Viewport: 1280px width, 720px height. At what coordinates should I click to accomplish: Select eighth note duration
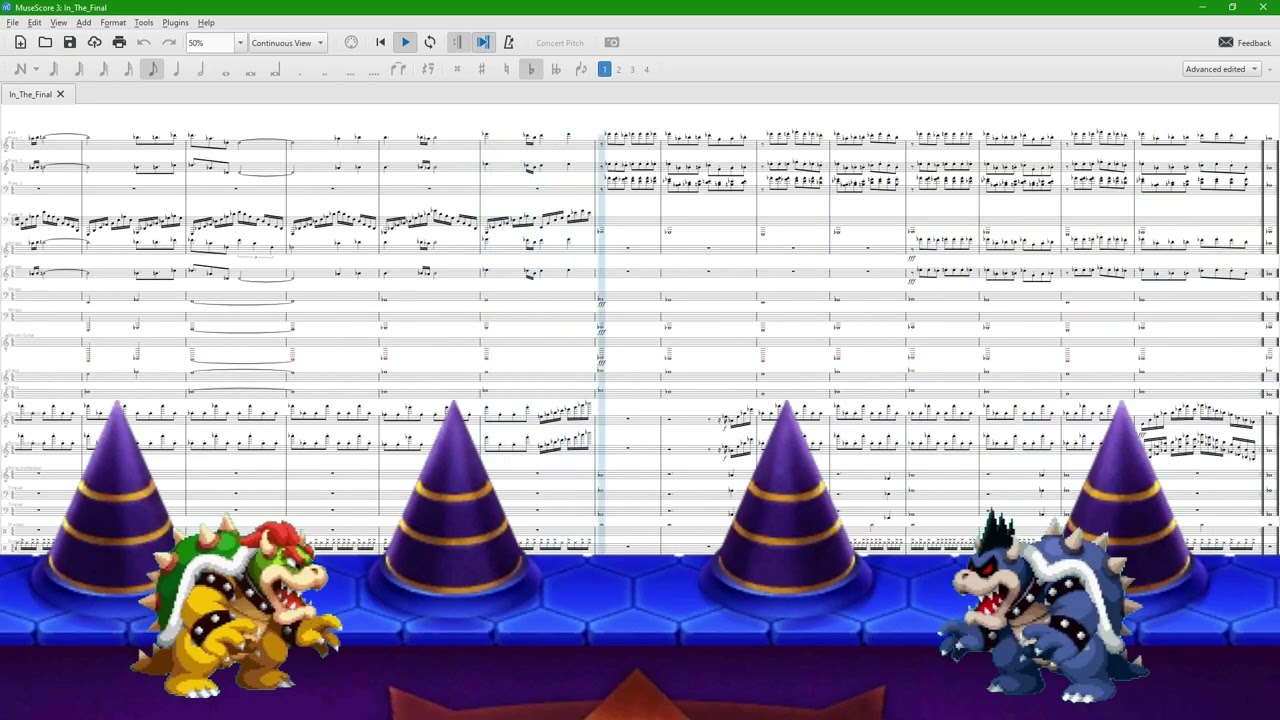click(152, 69)
